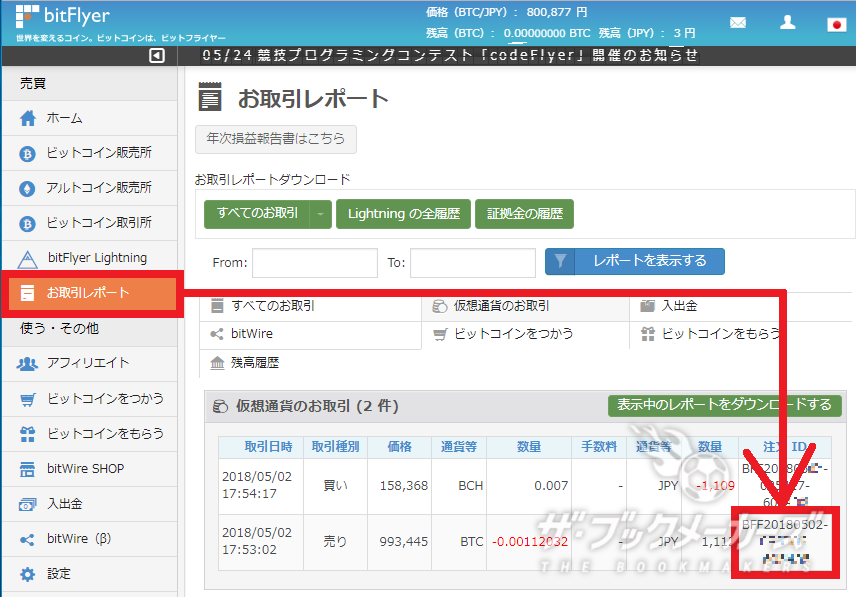Focus the From date field

314,263
